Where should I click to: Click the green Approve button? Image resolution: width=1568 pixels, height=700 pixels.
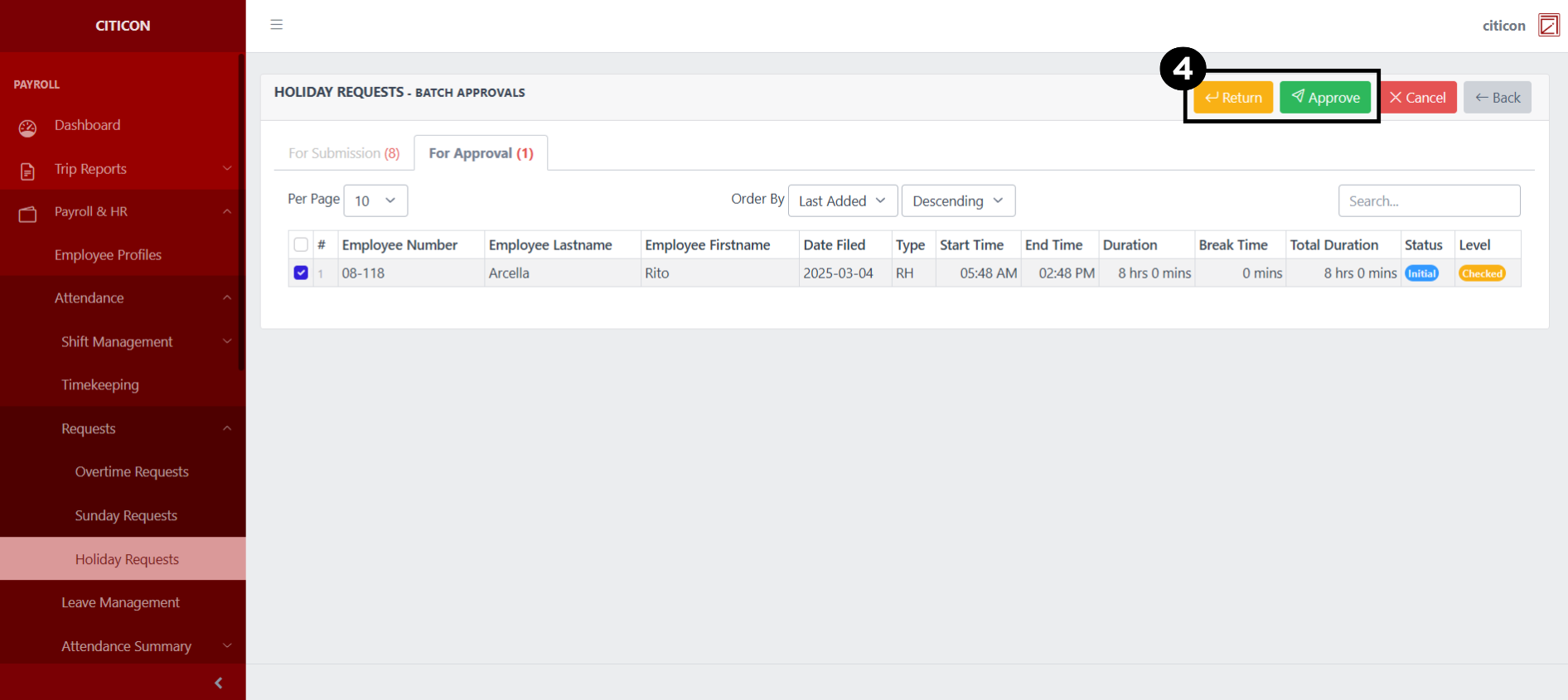pyautogui.click(x=1324, y=98)
